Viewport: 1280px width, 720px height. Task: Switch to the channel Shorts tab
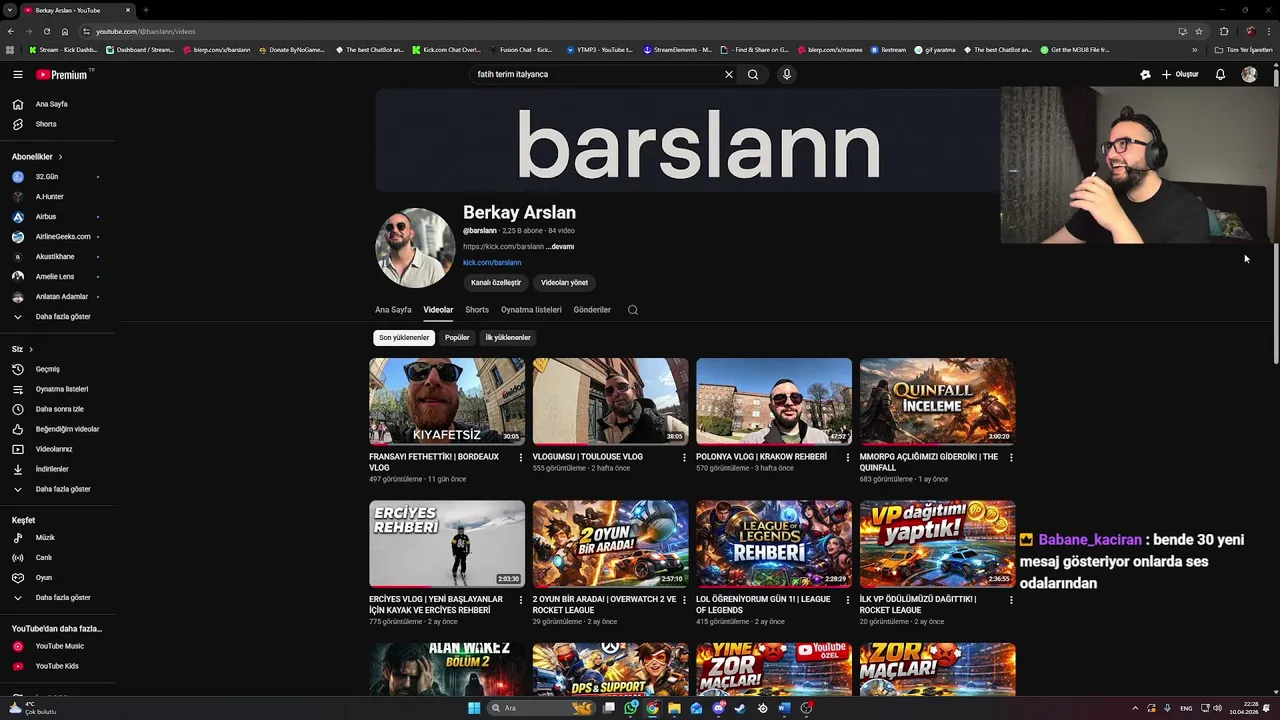(x=477, y=310)
